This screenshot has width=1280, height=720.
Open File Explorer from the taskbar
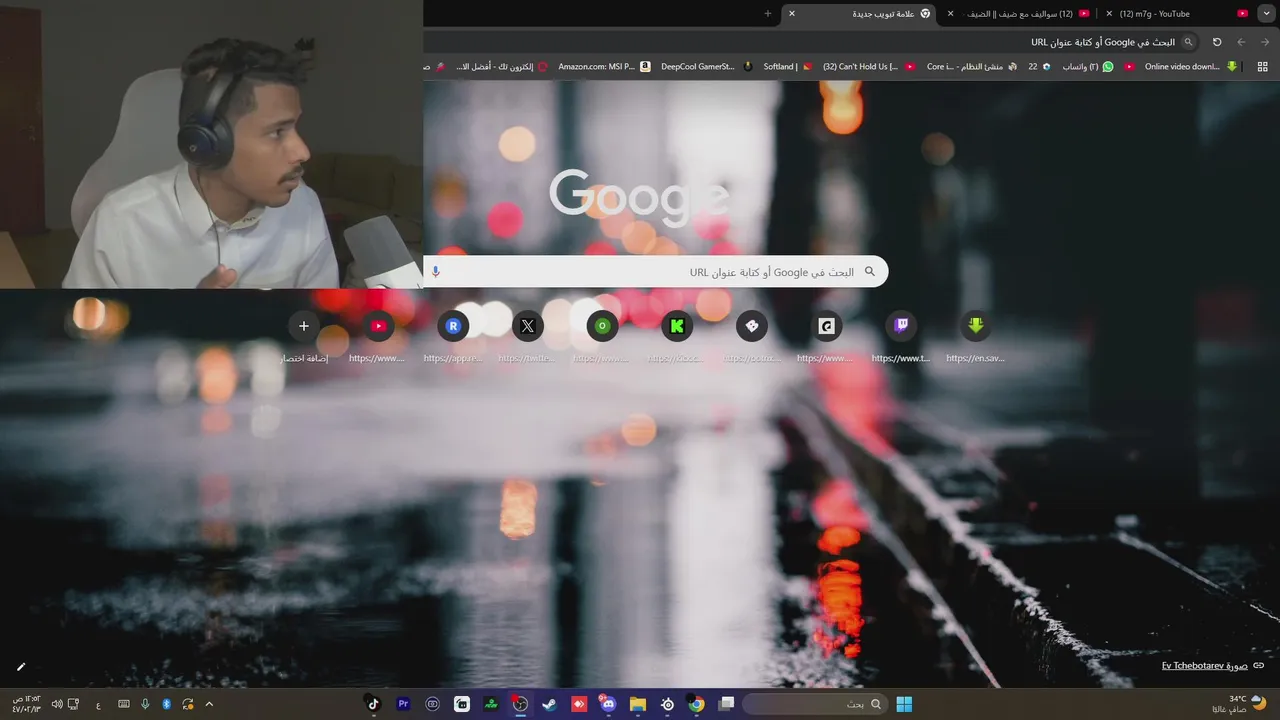click(x=638, y=704)
